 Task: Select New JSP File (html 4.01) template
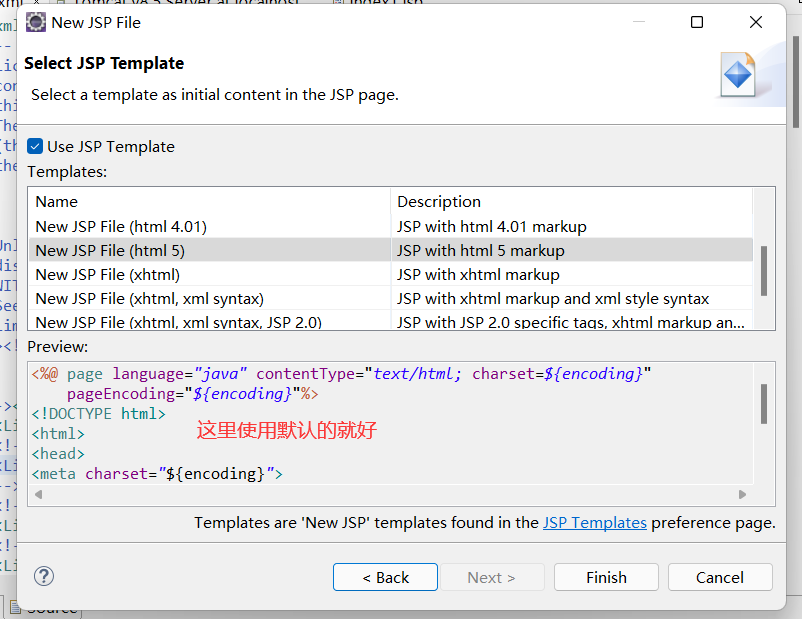point(121,226)
